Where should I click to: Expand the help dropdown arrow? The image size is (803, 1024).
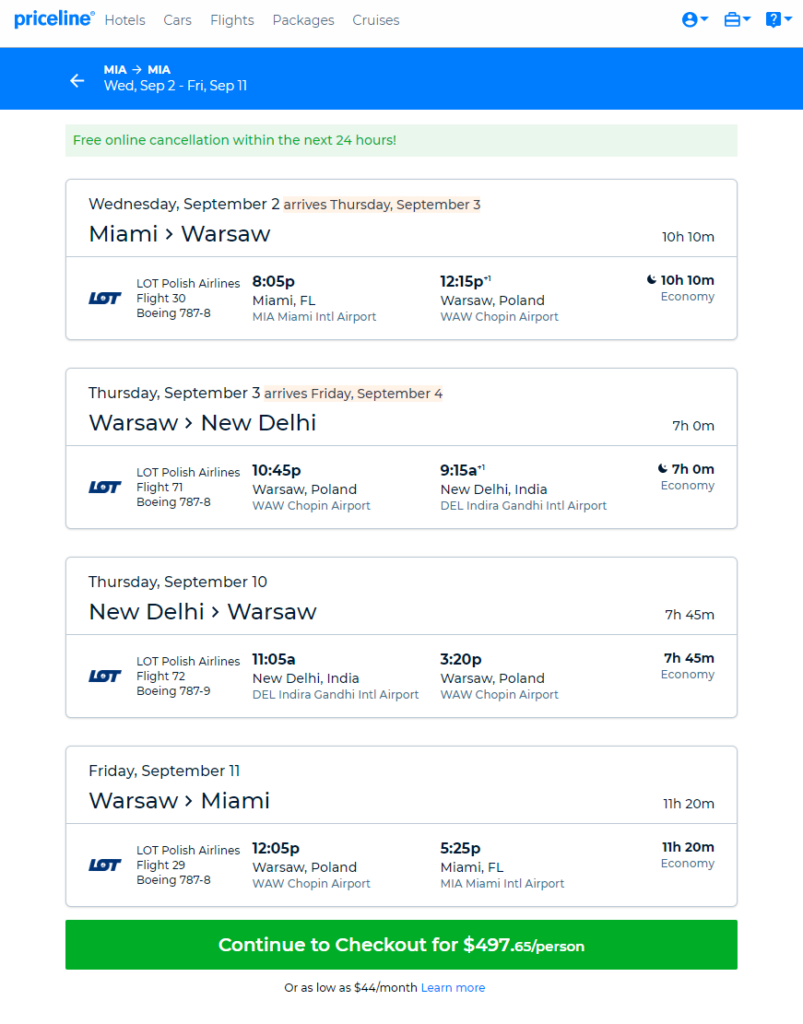coord(788,20)
